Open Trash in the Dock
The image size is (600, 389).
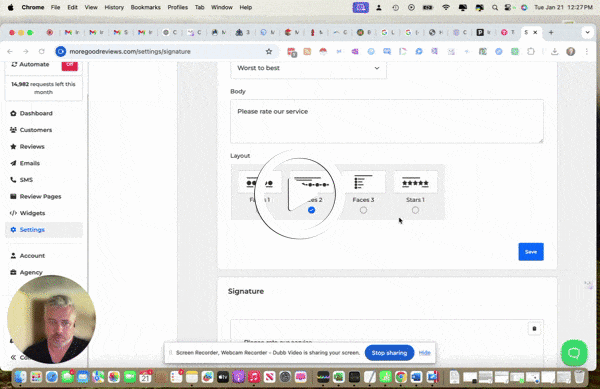click(x=580, y=377)
